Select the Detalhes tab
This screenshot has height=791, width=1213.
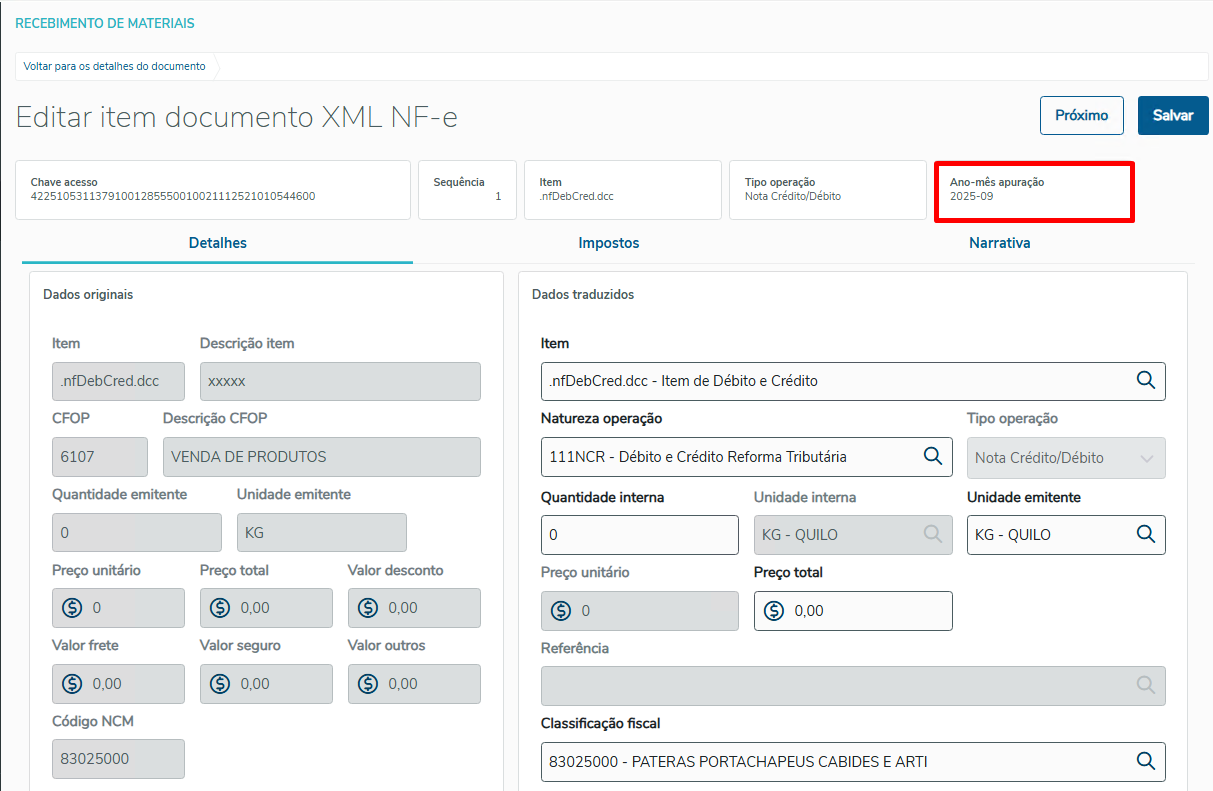coord(217,243)
